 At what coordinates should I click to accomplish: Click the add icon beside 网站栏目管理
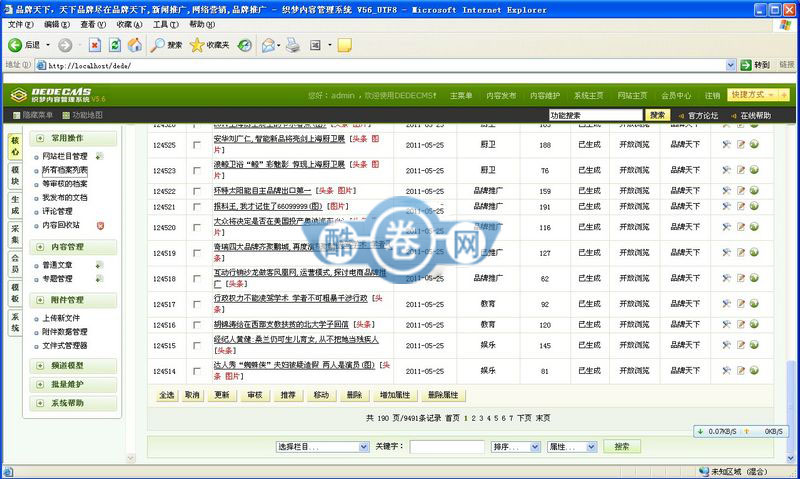click(99, 156)
